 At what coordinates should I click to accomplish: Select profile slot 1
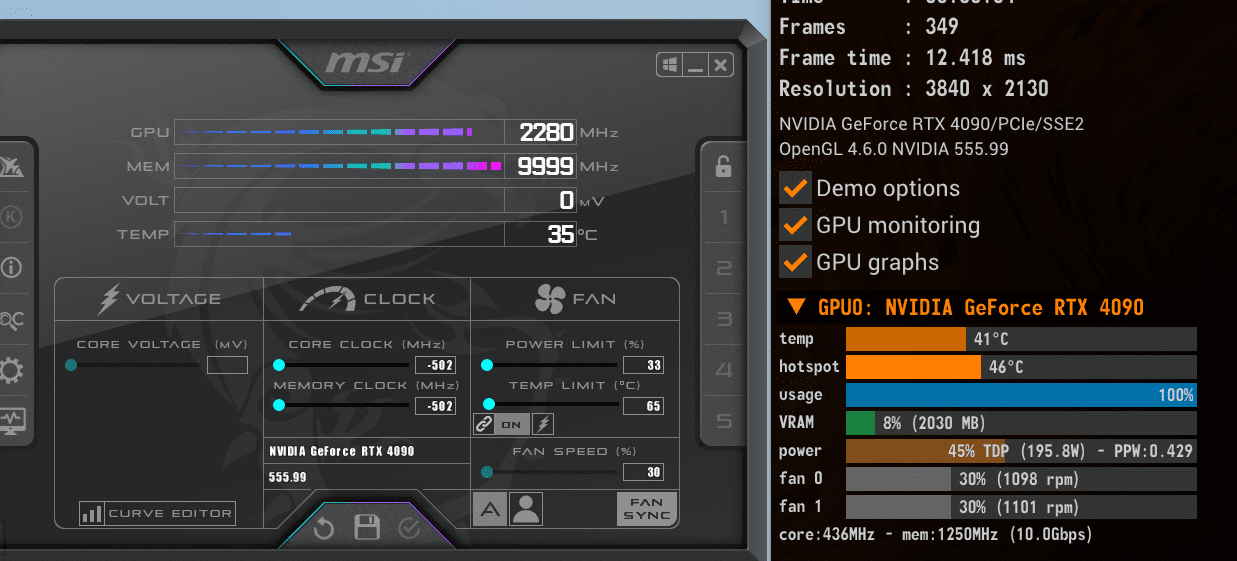[724, 217]
